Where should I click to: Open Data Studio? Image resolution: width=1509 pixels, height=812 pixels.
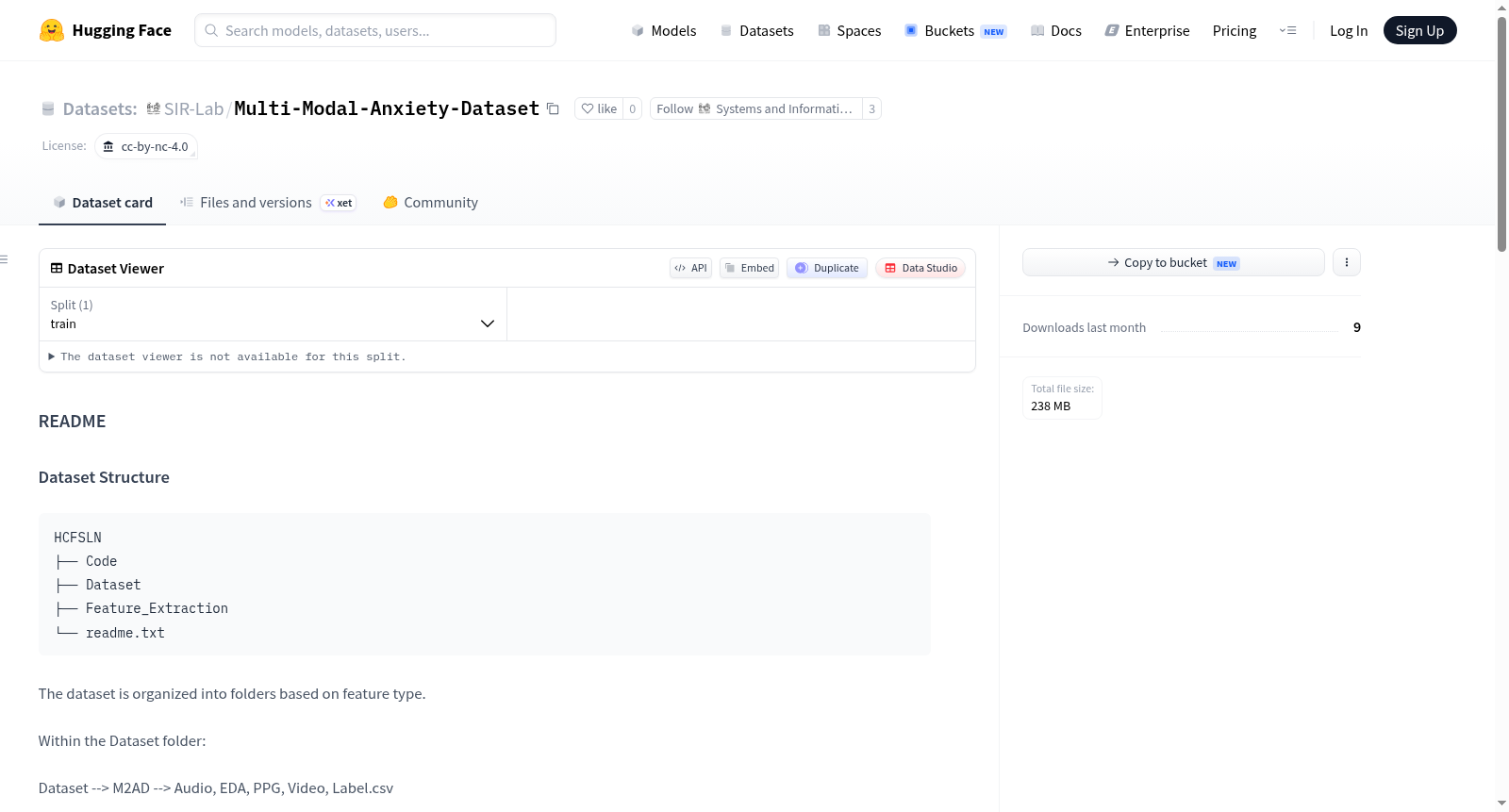click(920, 268)
